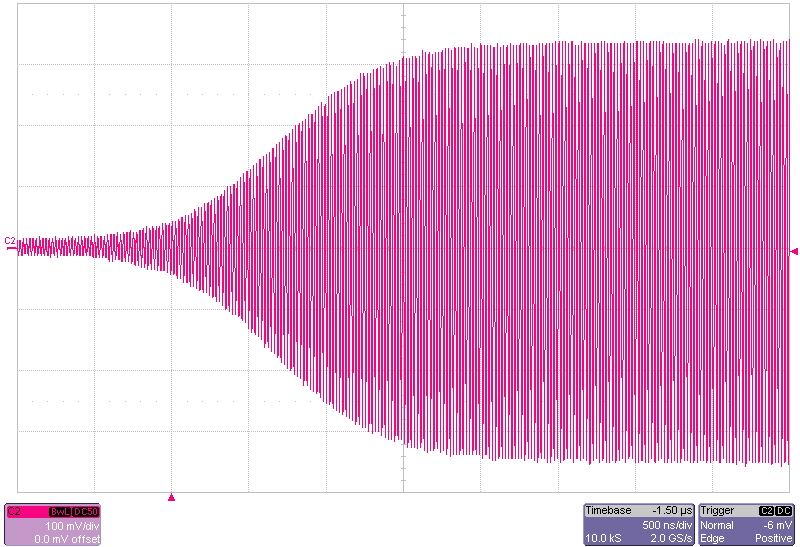Select the trigger level arrow at right edge
800x547 pixels.
[794, 251]
